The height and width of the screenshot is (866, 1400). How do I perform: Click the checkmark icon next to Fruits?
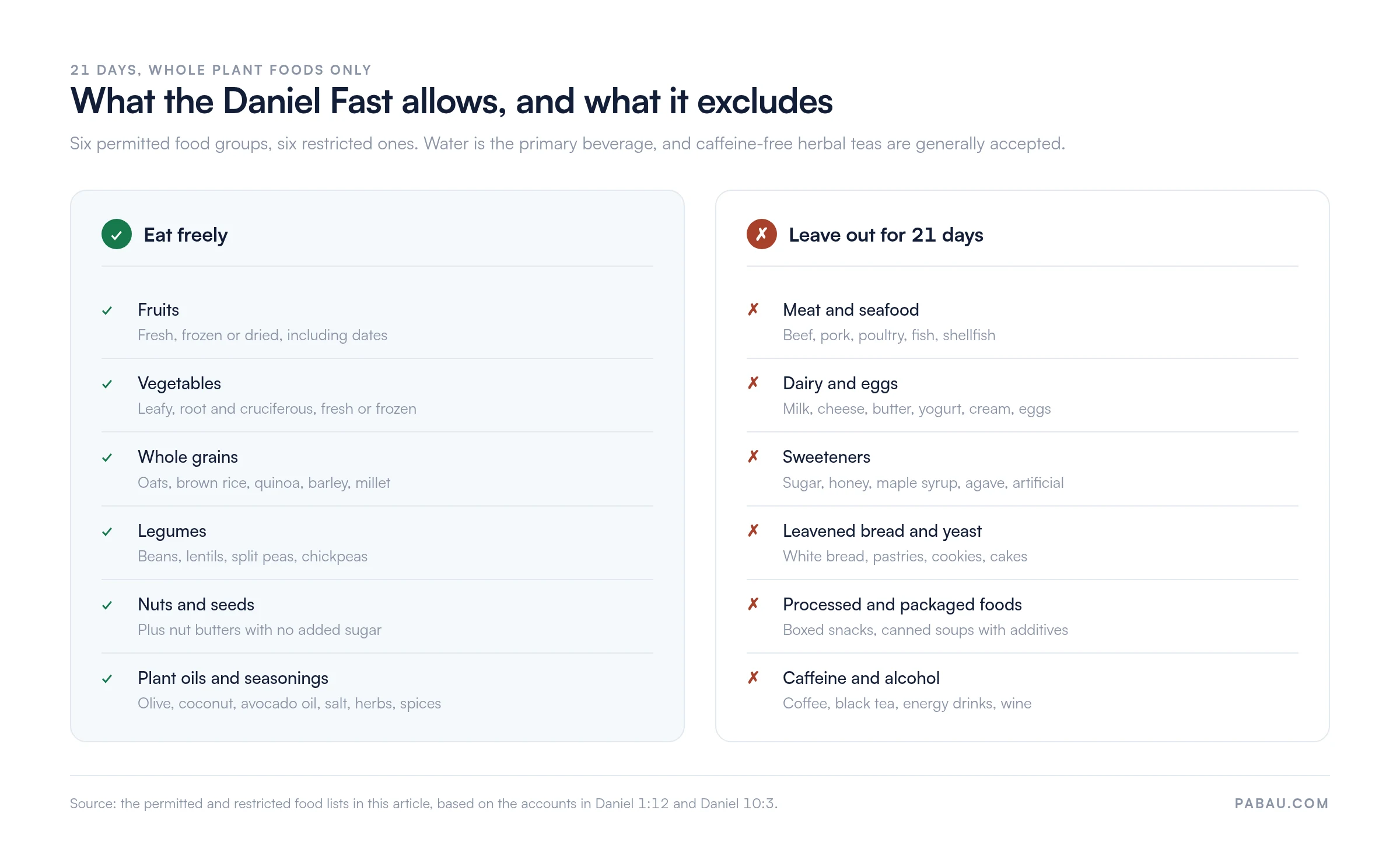point(107,310)
